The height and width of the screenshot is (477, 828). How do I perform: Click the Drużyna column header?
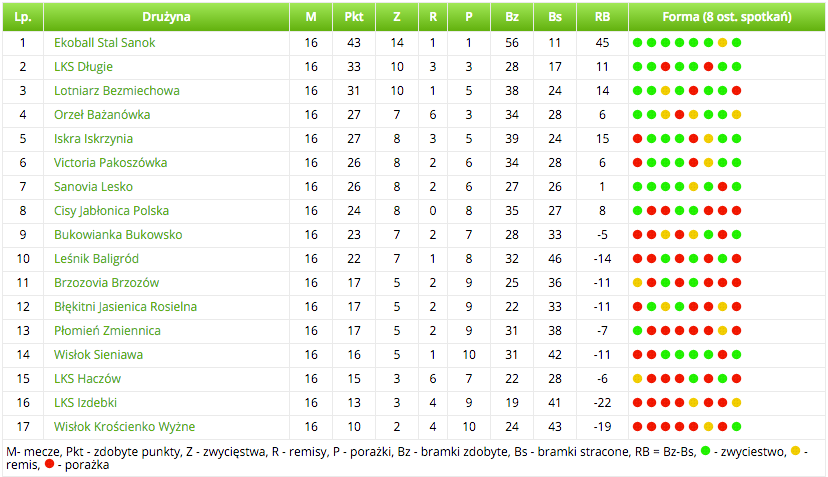(x=166, y=17)
